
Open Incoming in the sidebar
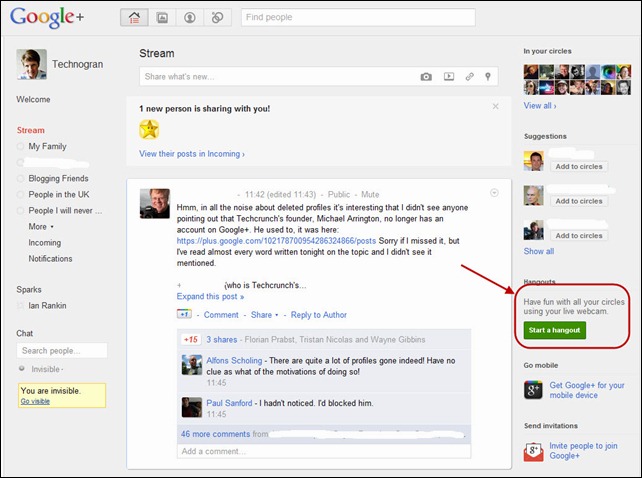coord(45,242)
